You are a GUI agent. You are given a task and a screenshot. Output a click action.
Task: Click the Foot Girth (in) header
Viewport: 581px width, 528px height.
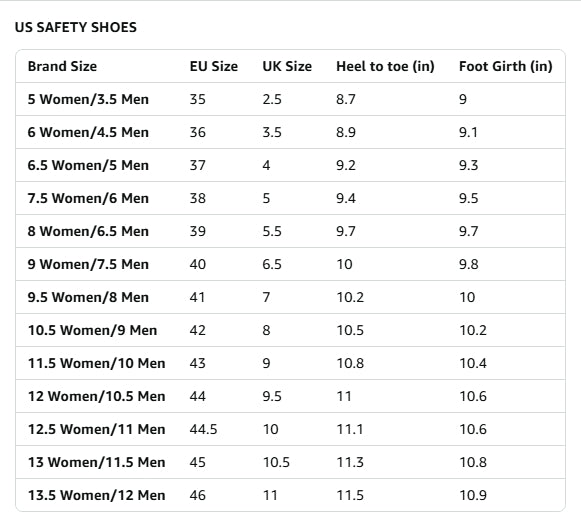point(506,66)
